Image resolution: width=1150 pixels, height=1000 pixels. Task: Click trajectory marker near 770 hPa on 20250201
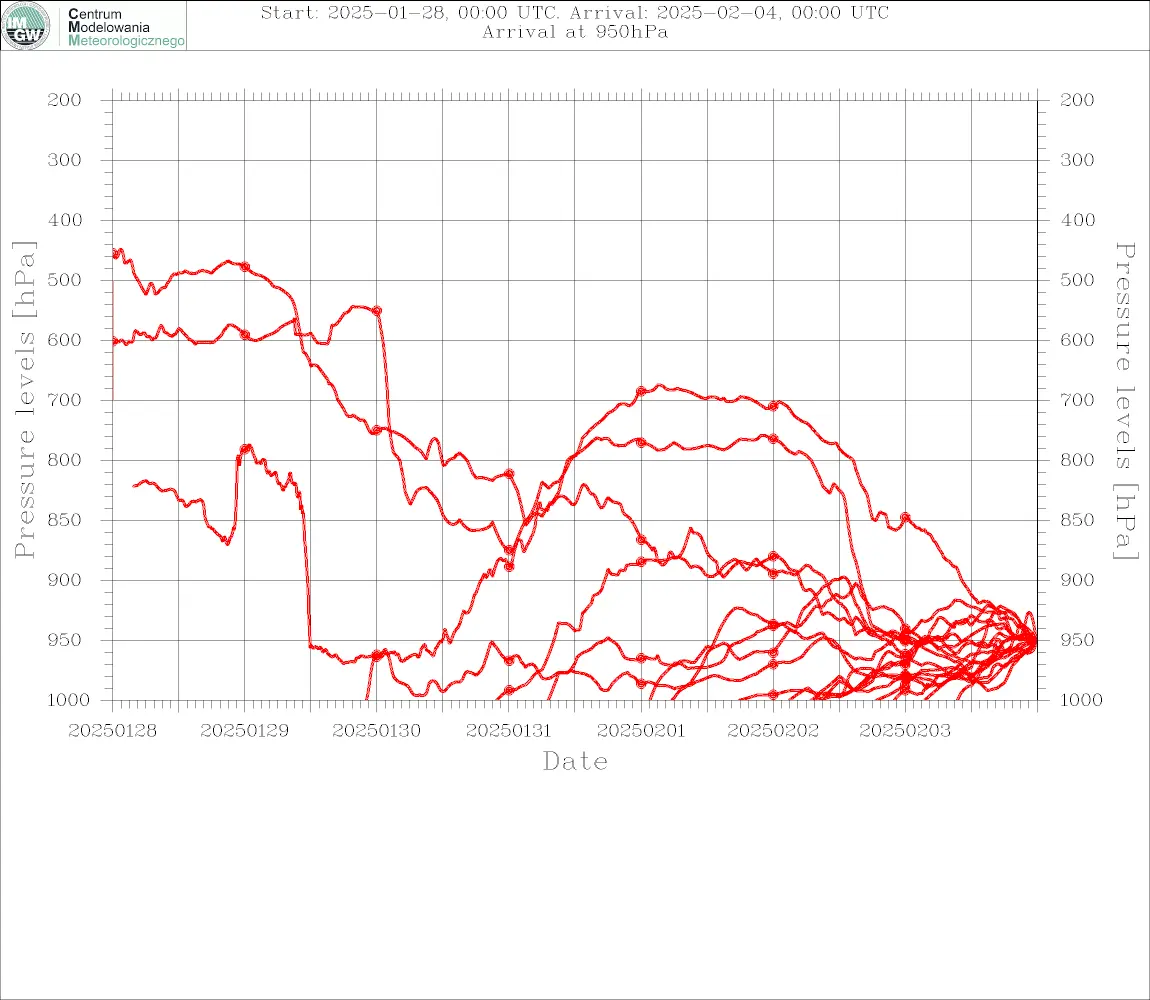pos(641,442)
